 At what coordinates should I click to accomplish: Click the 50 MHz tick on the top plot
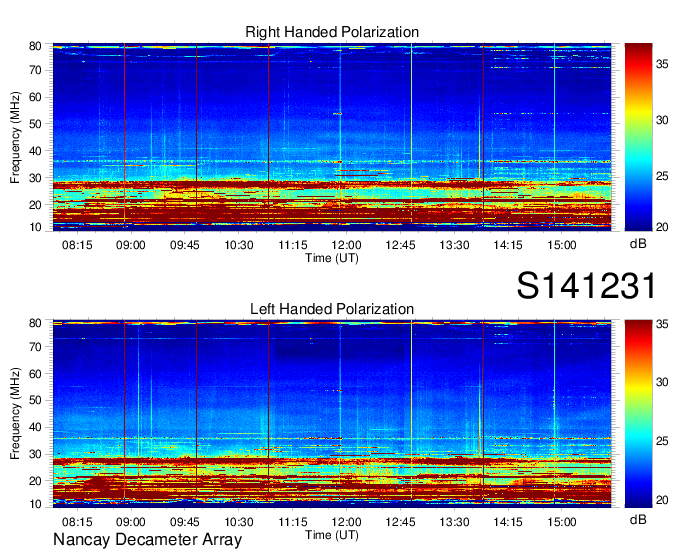point(35,124)
